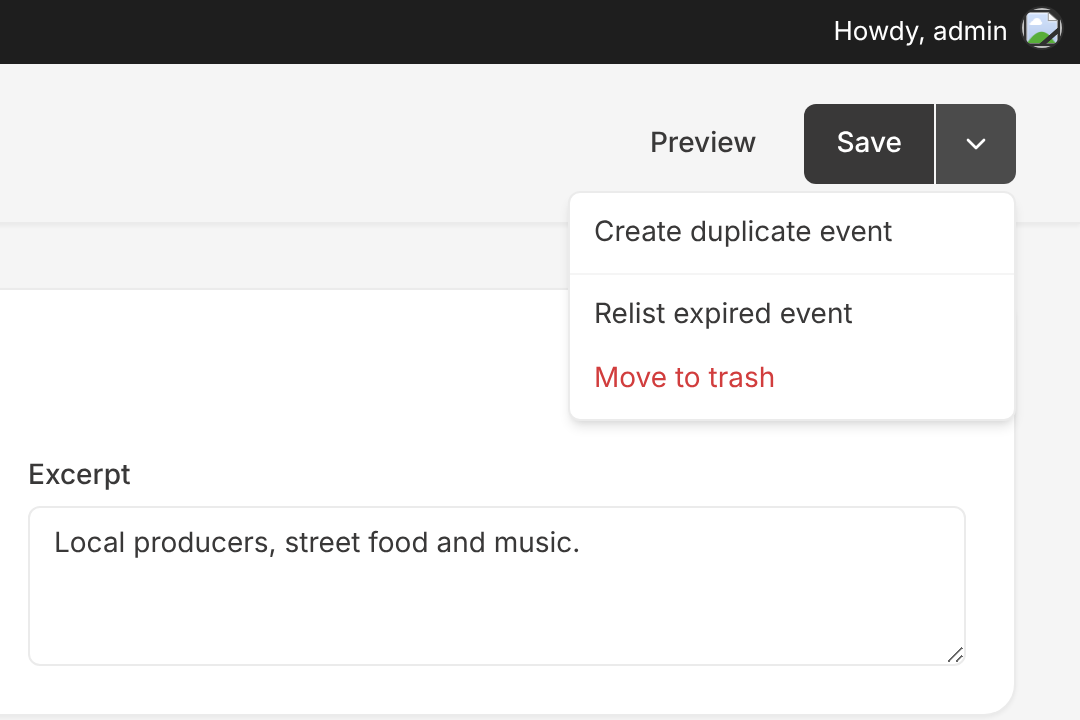Toggle the Save options dropdown chevron
The width and height of the screenshot is (1080, 720).
coord(975,143)
